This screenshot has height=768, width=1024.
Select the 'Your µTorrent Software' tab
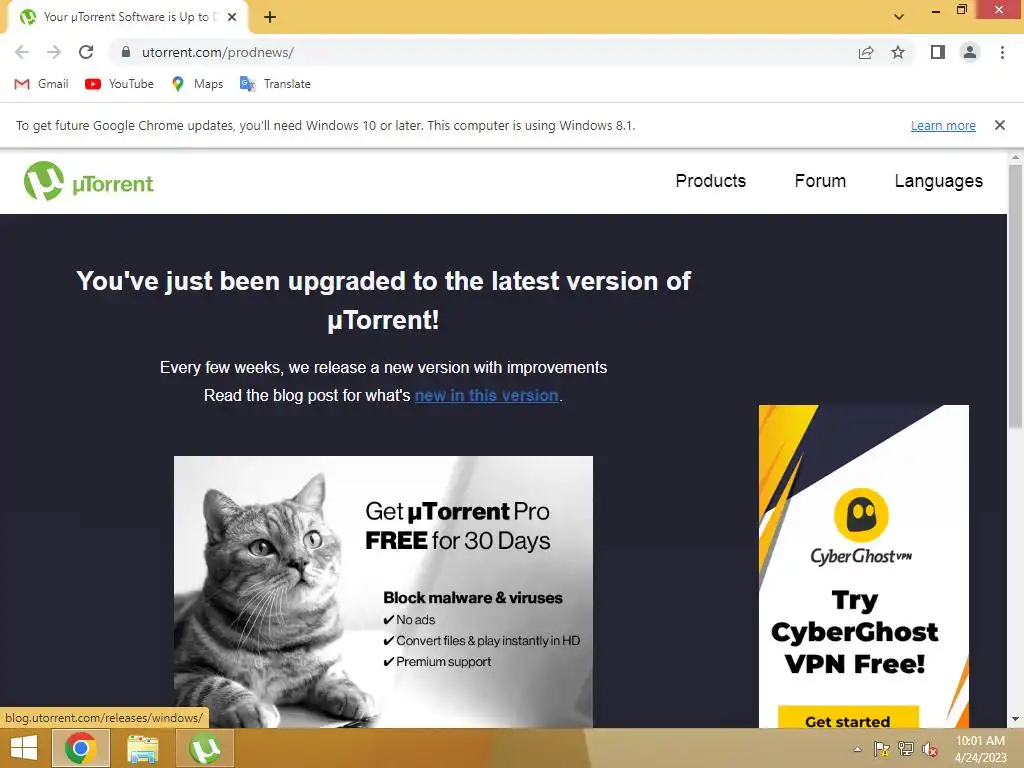click(x=127, y=17)
